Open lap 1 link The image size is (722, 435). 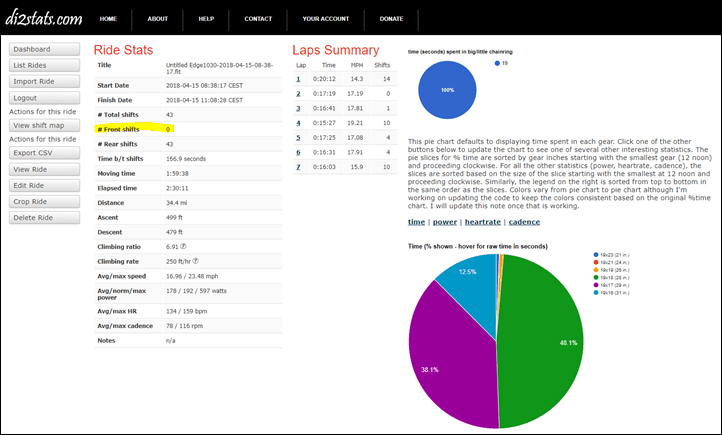coord(298,79)
